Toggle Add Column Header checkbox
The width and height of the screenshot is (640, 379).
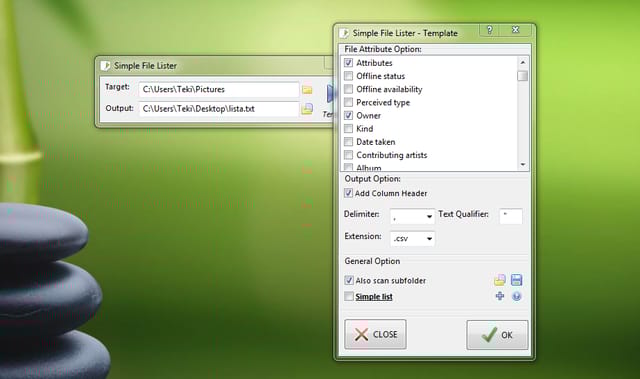(348, 193)
